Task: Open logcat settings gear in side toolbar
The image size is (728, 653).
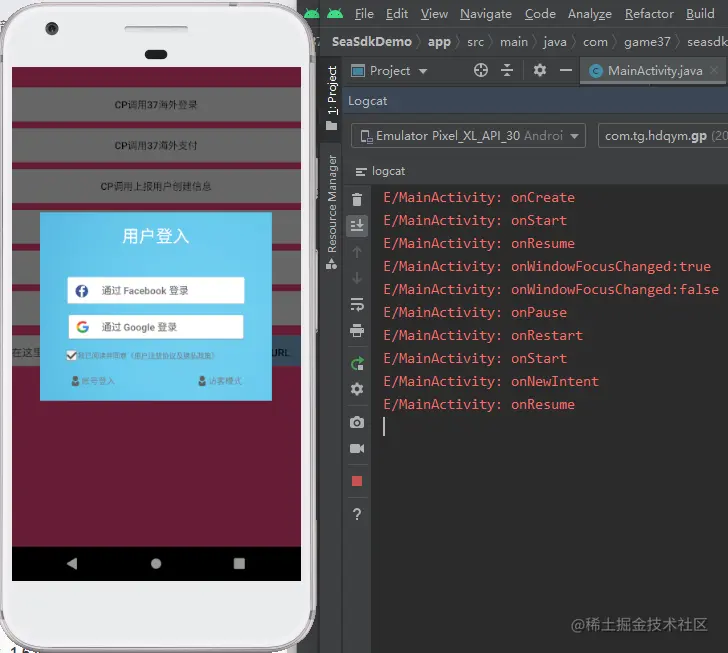Action: tap(357, 389)
